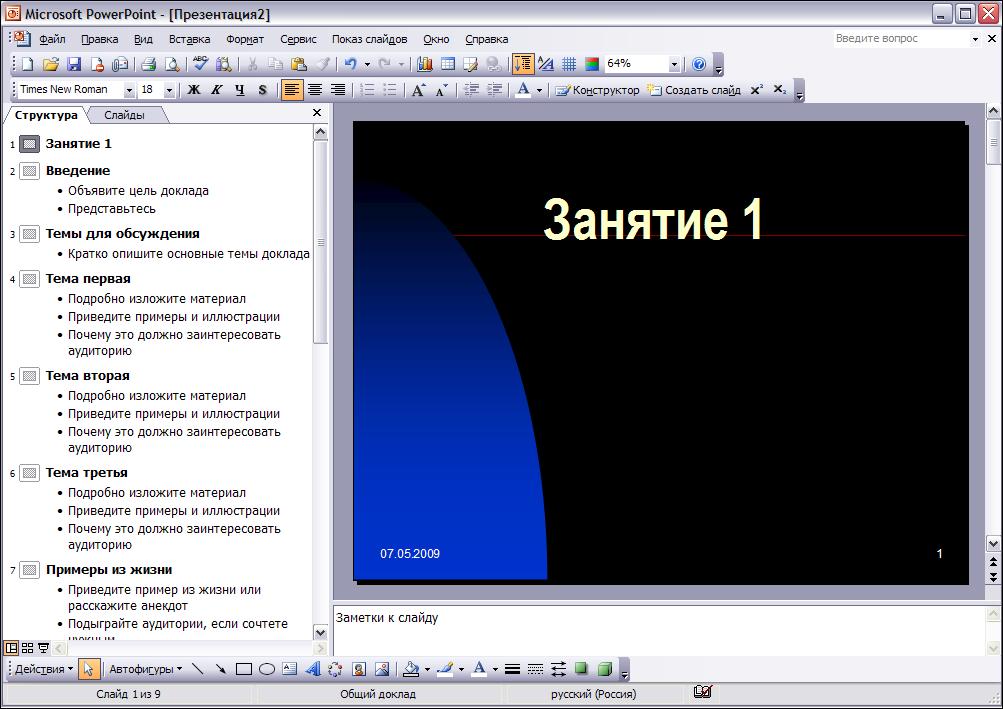Apply superscript x² formatting
1003x709 pixels.
[757, 90]
